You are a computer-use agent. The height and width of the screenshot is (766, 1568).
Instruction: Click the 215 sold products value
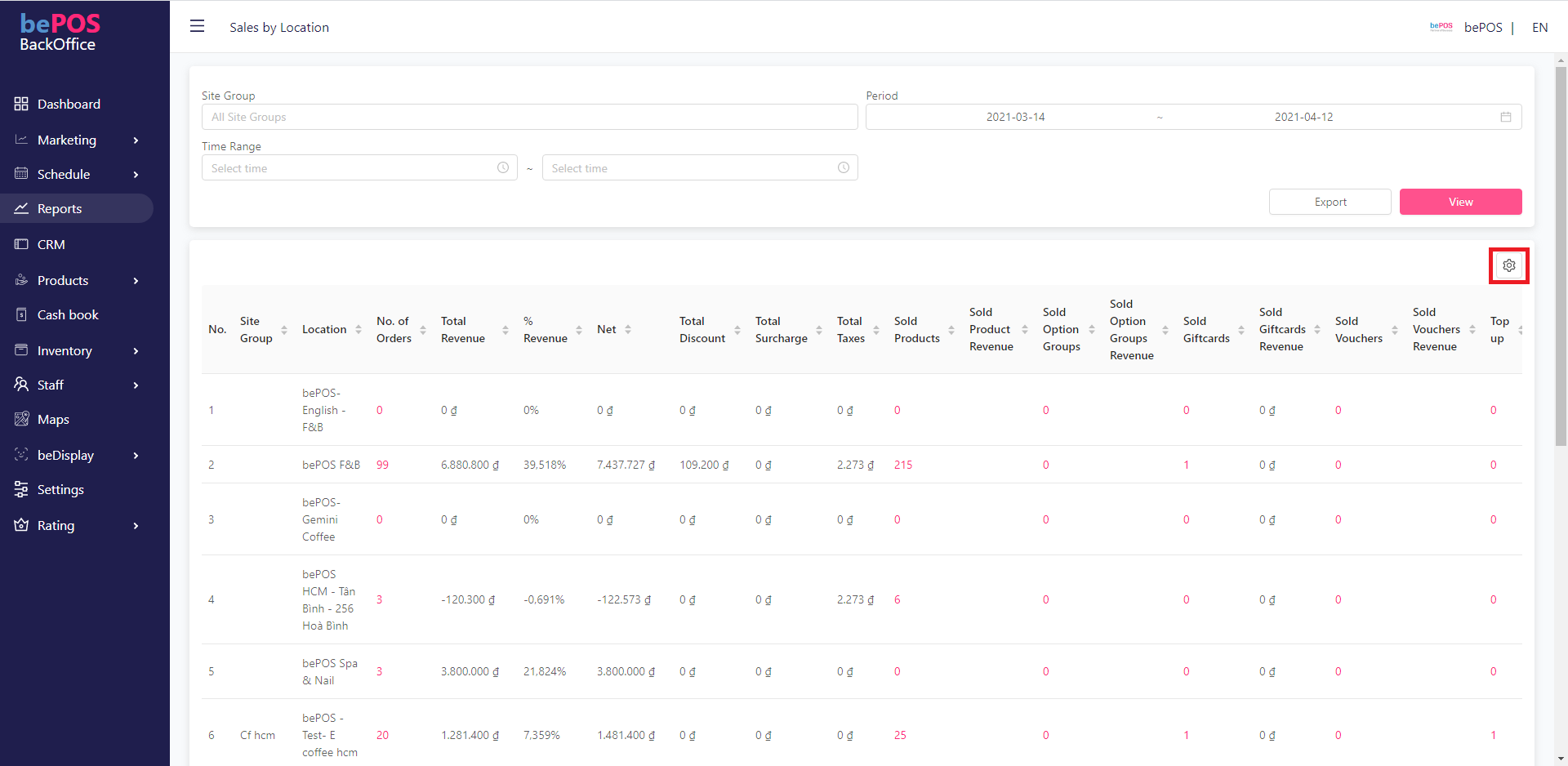[x=903, y=465]
